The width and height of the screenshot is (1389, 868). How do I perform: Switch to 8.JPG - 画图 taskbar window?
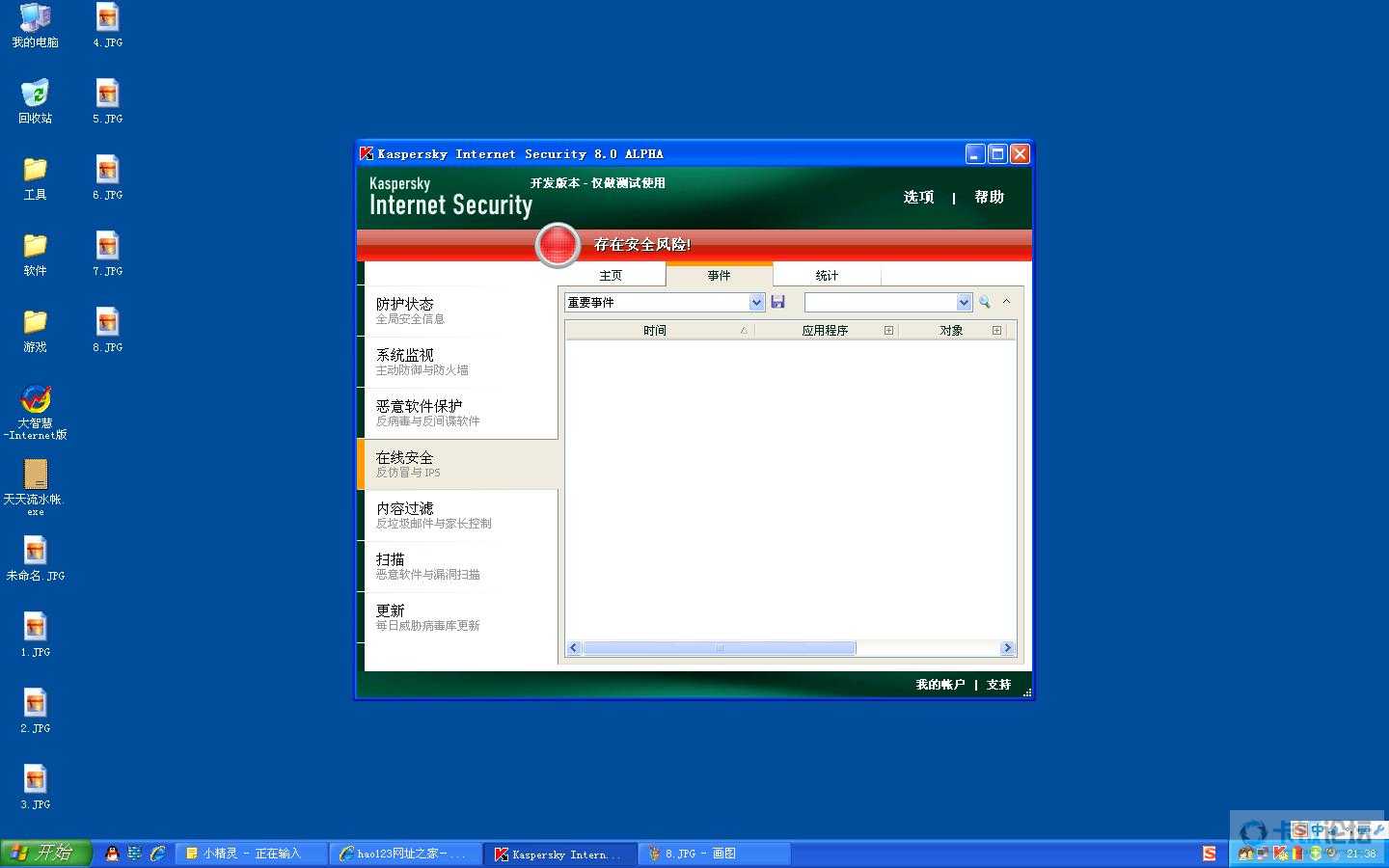(714, 854)
